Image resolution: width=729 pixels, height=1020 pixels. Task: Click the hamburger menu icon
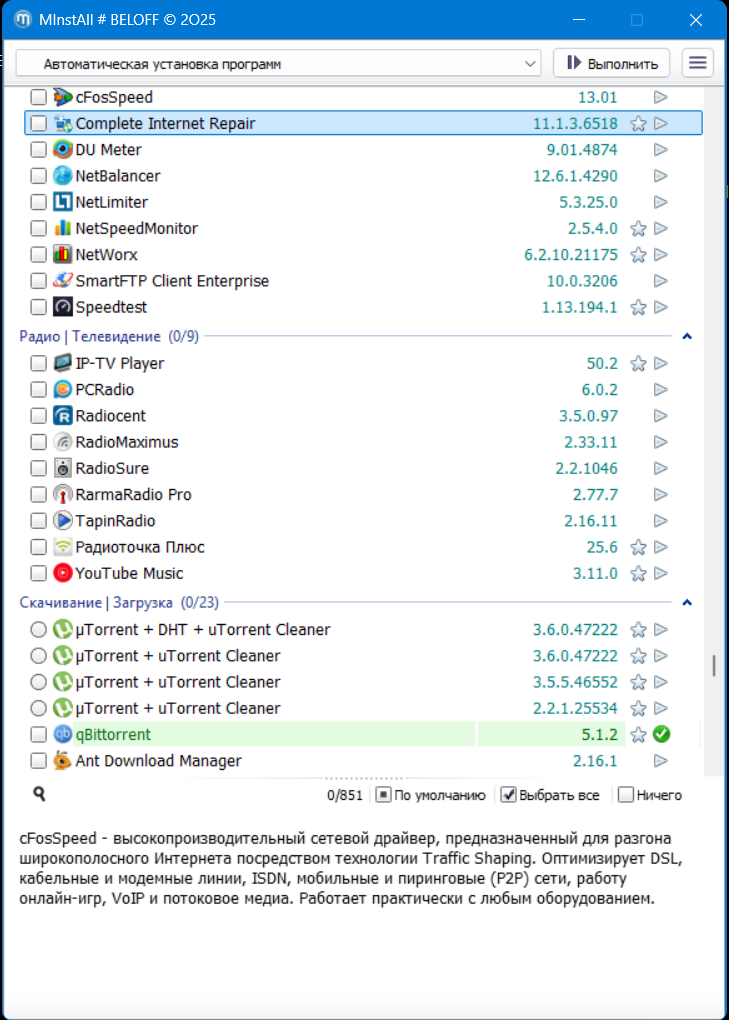click(697, 63)
